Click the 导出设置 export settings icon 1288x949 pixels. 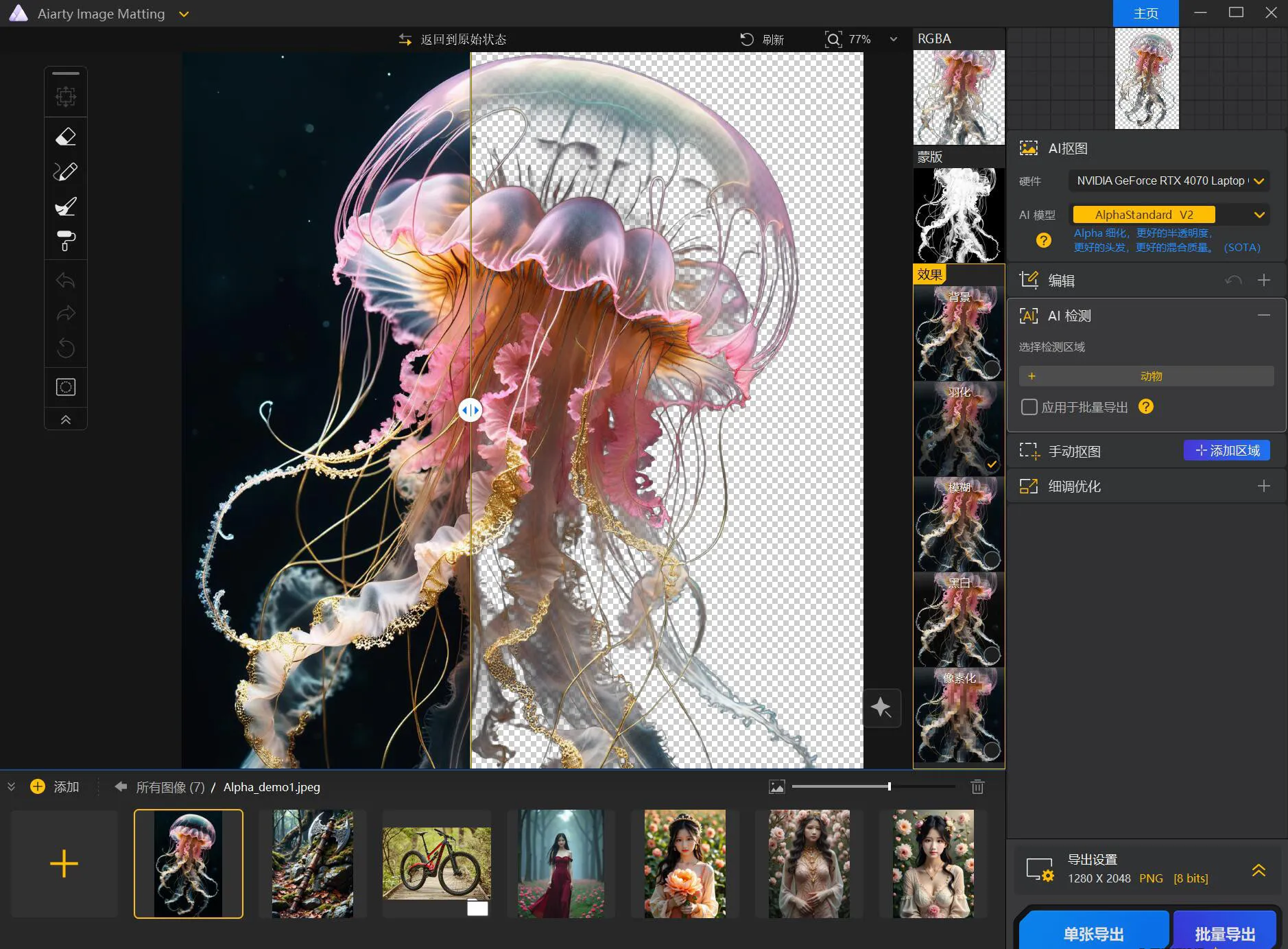(1039, 869)
